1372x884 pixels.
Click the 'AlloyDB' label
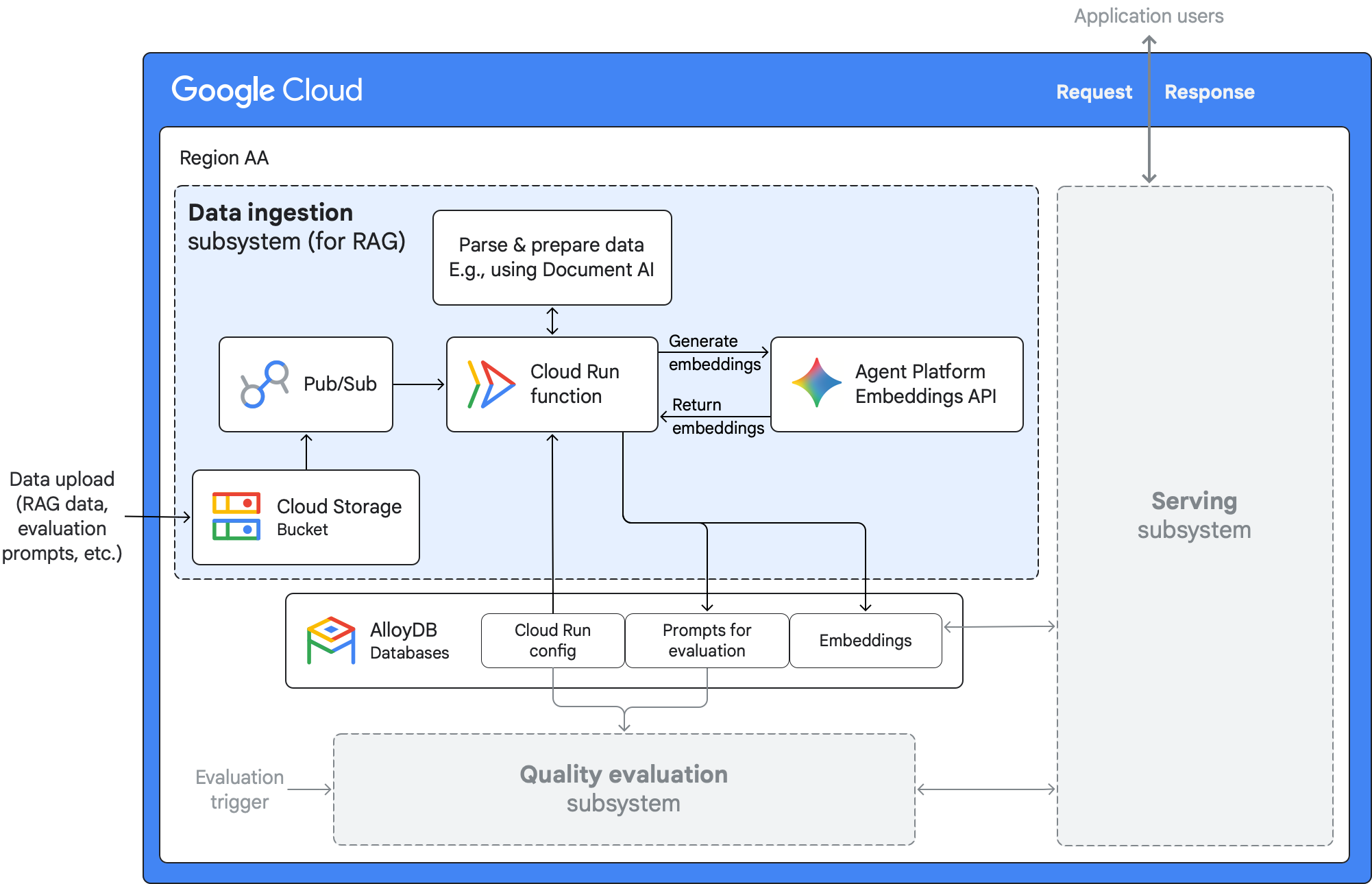[x=404, y=630]
